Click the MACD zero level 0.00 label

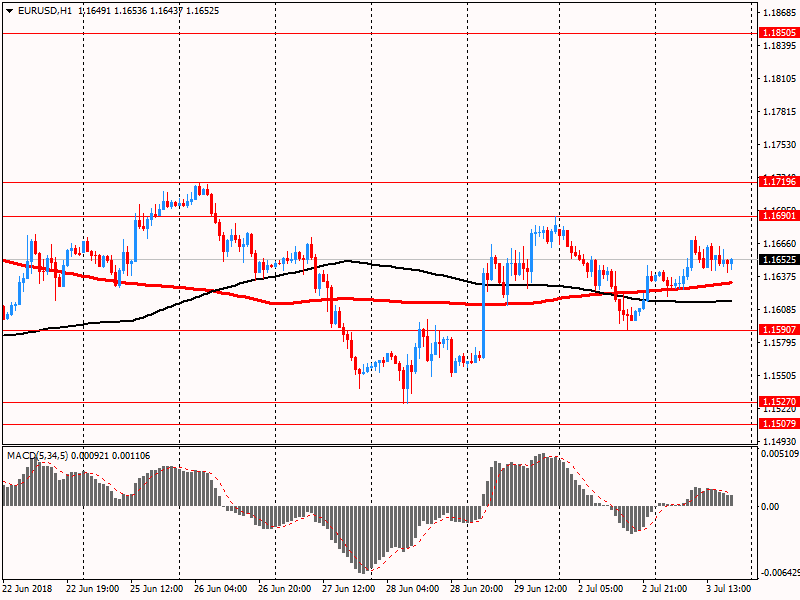click(770, 507)
